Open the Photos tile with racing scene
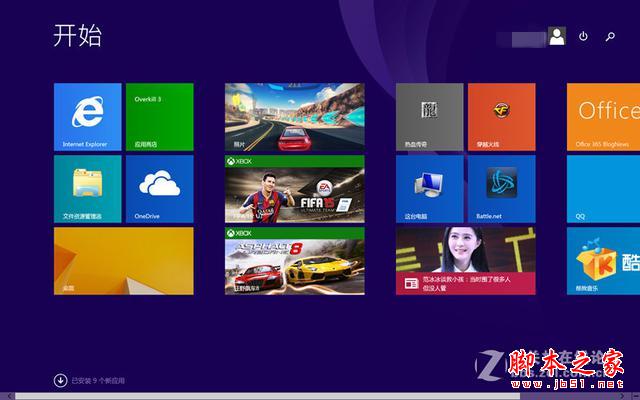 tap(295, 117)
